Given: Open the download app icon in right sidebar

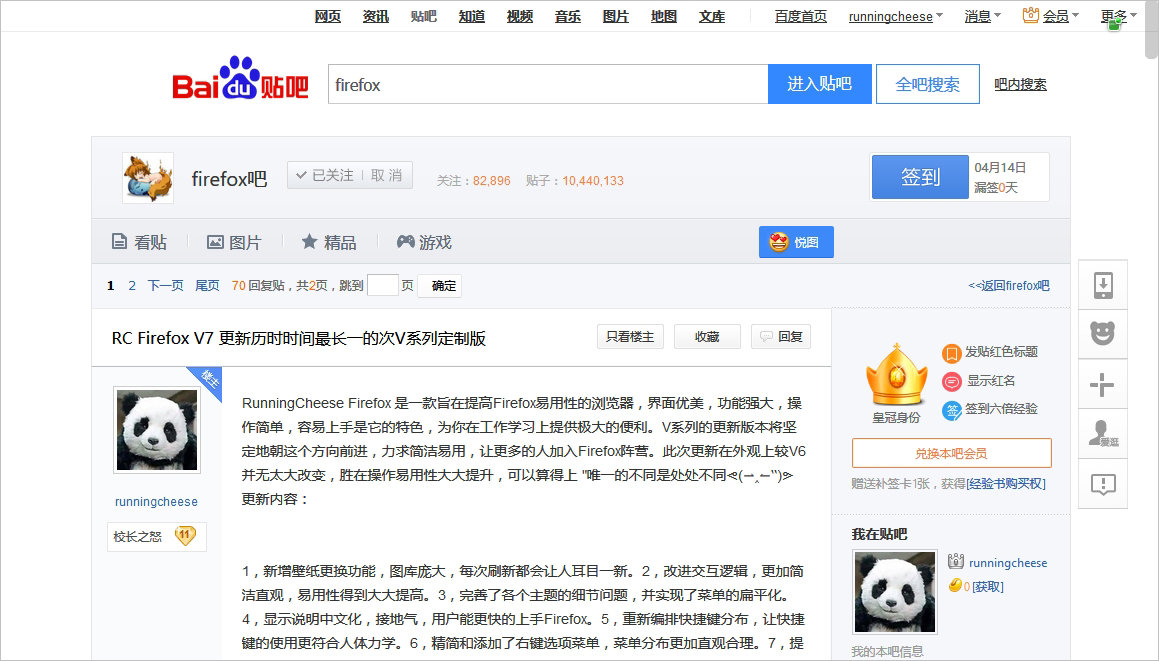Looking at the screenshot, I should (x=1103, y=285).
